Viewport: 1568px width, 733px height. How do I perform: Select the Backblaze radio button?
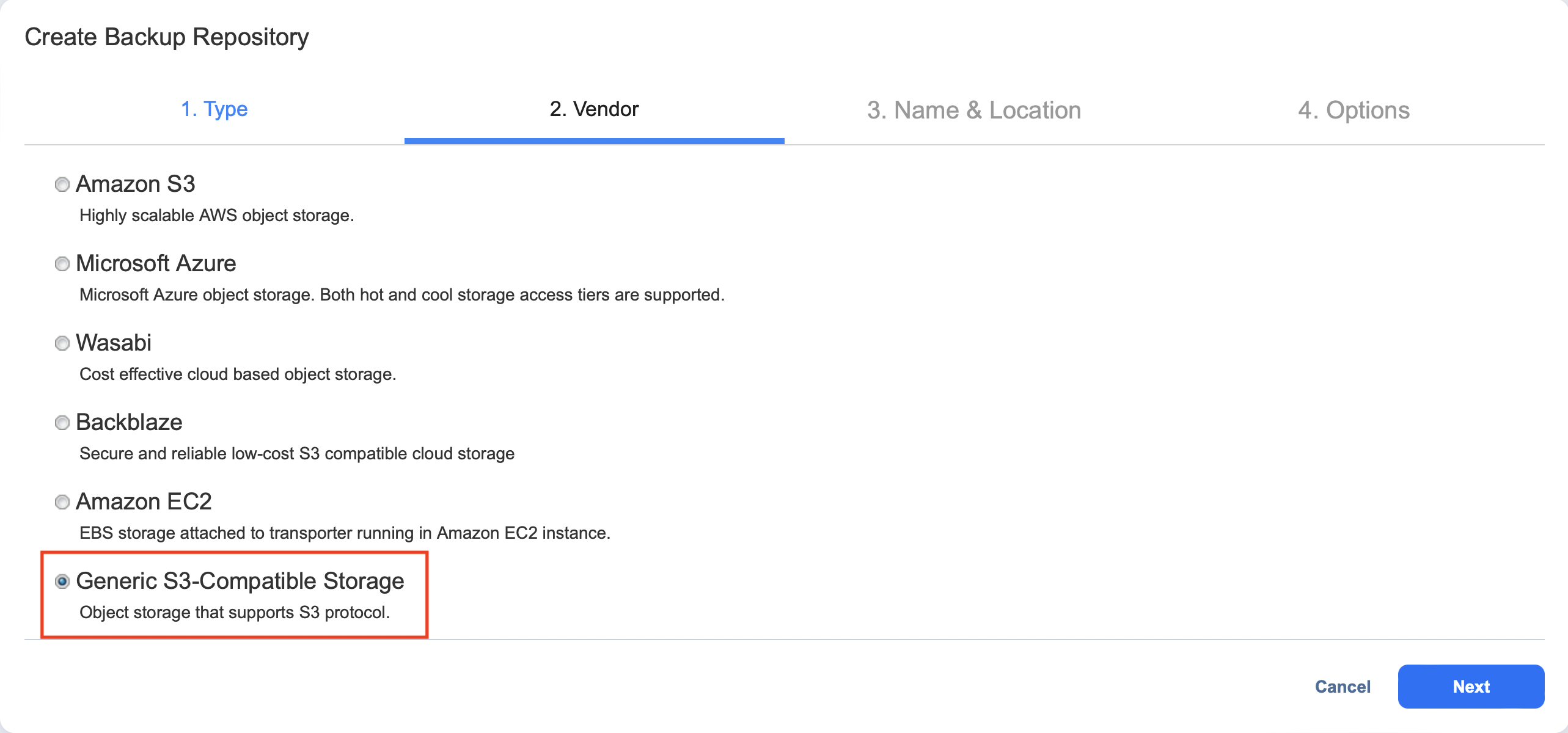[62, 423]
